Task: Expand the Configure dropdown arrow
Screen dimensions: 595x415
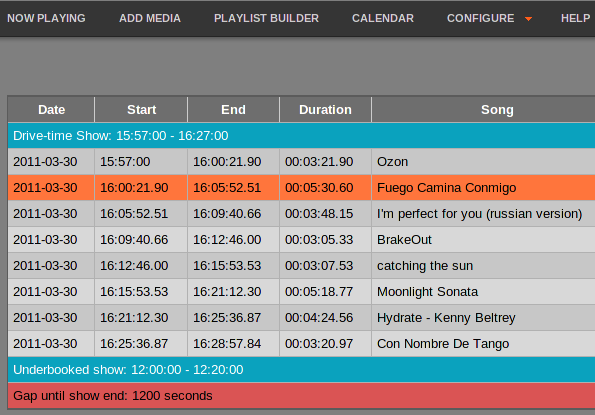Action: coord(528,19)
